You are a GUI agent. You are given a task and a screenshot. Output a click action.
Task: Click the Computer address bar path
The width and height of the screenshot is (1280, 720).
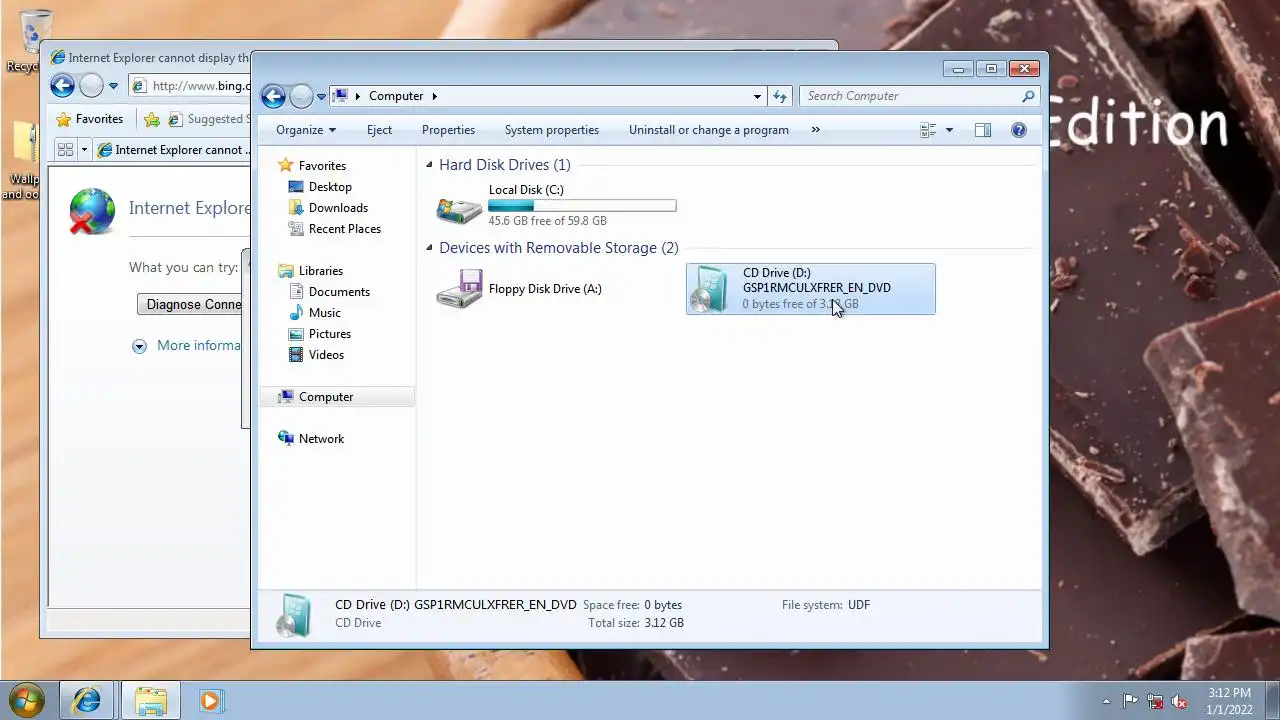coord(397,96)
